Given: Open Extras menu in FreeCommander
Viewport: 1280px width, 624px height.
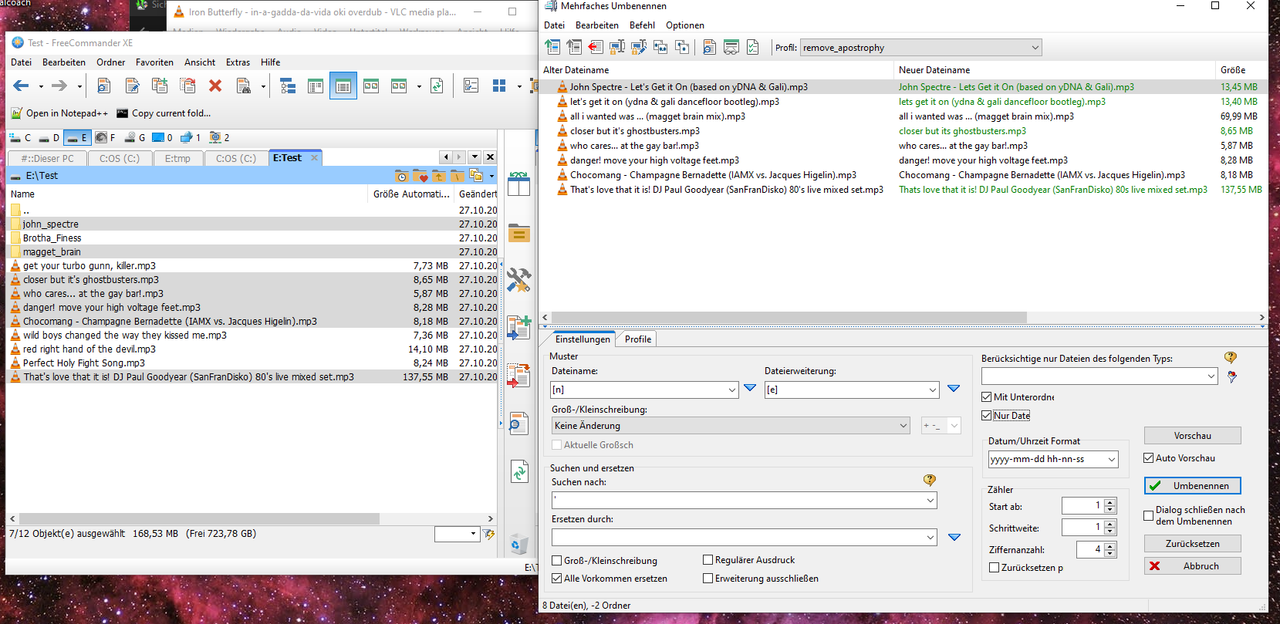Looking at the screenshot, I should 238,62.
